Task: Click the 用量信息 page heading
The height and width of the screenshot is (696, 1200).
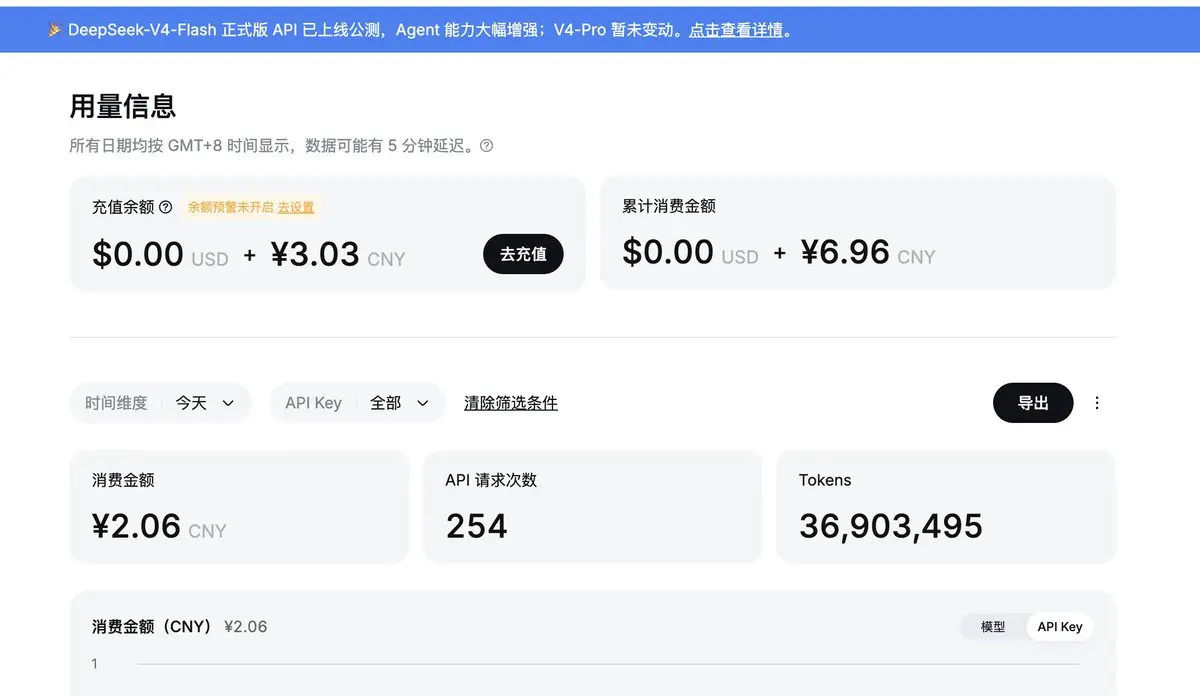Action: [123, 106]
